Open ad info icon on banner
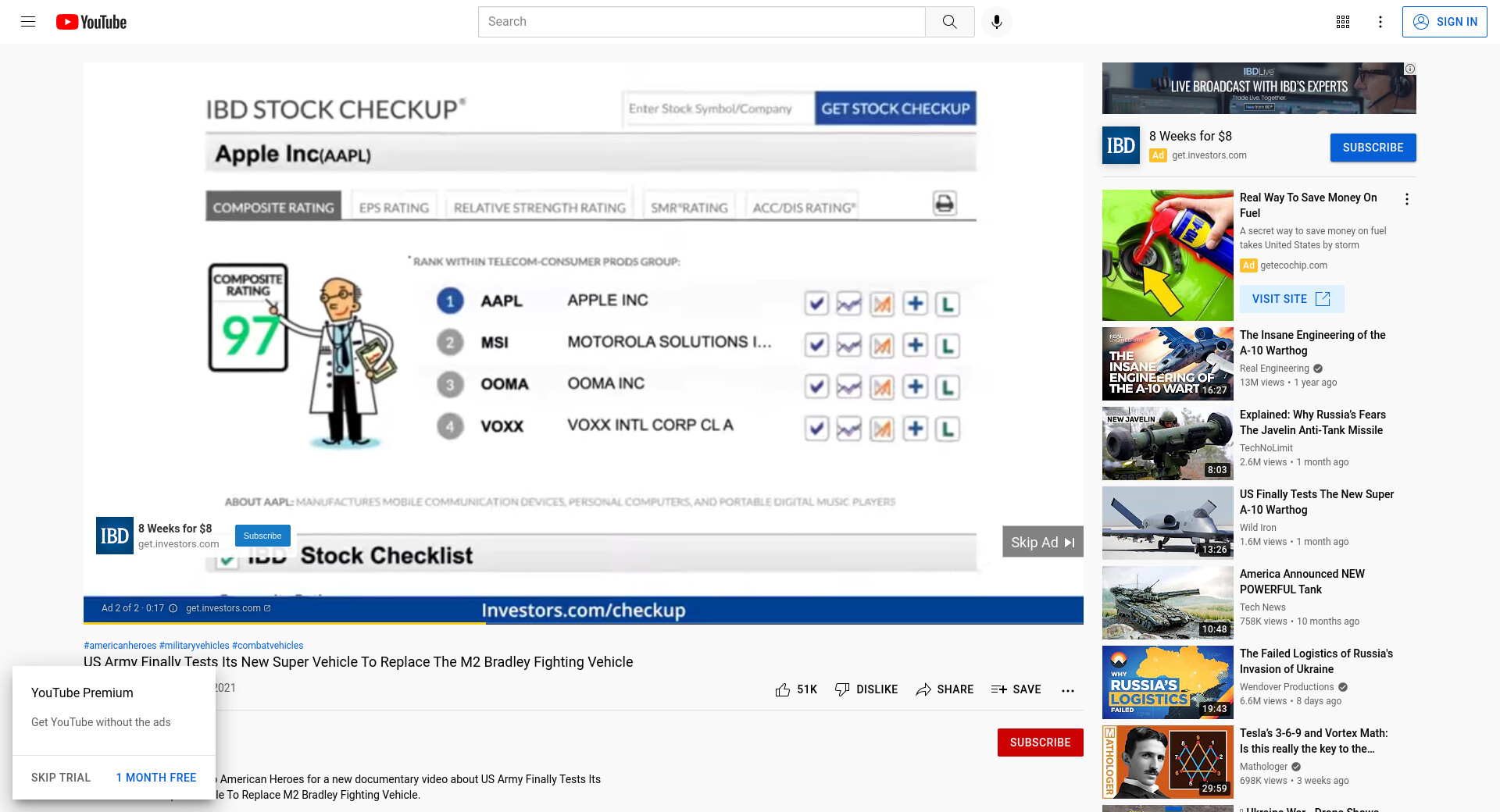The image size is (1500, 812). [x=1410, y=69]
